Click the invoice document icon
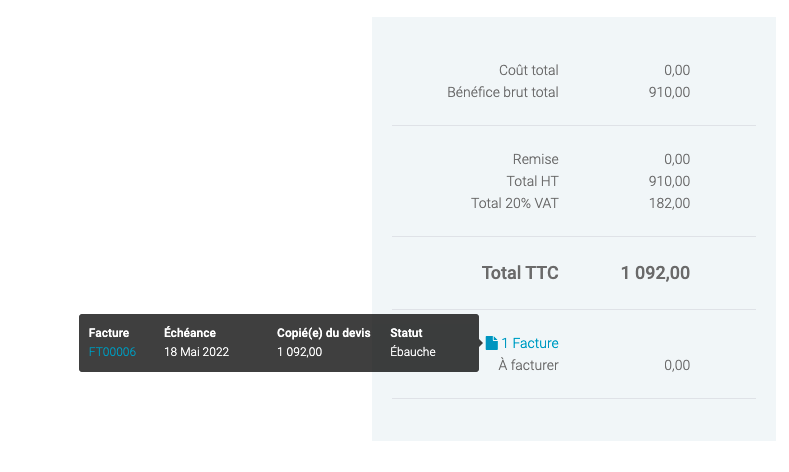The image size is (789, 472). (491, 343)
